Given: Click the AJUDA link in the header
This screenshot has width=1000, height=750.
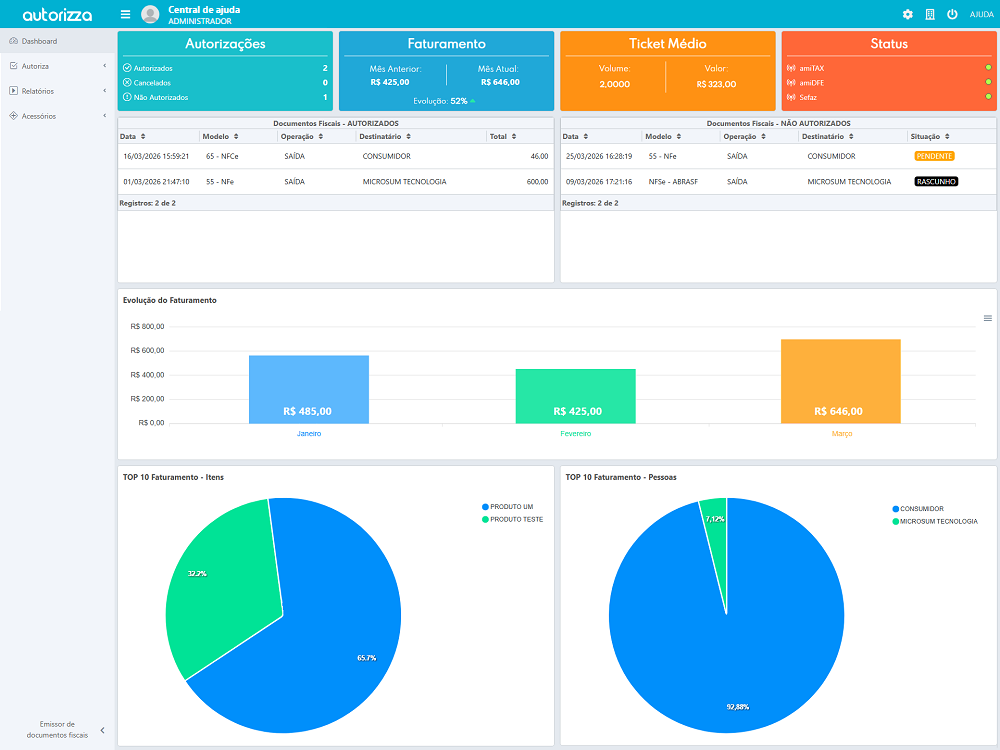Looking at the screenshot, I should [981, 15].
